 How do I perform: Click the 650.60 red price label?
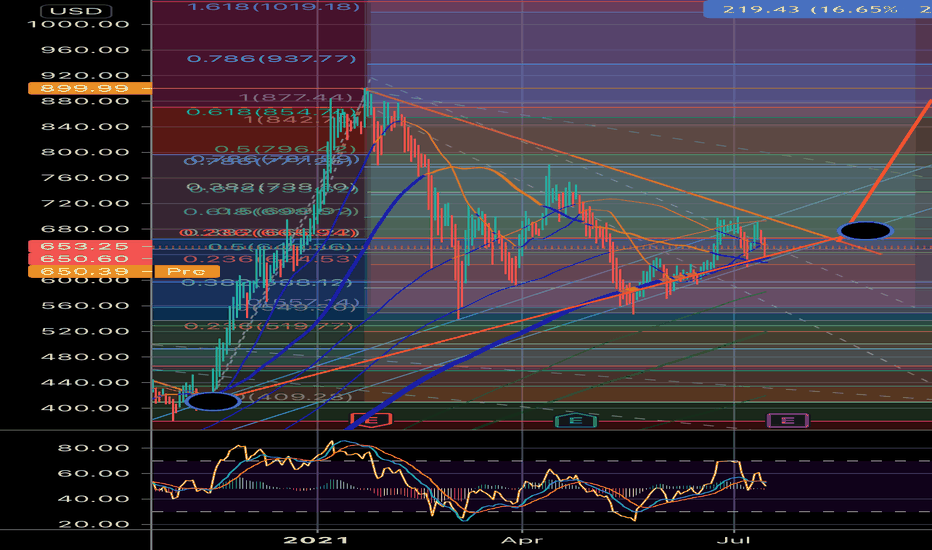click(x=90, y=259)
